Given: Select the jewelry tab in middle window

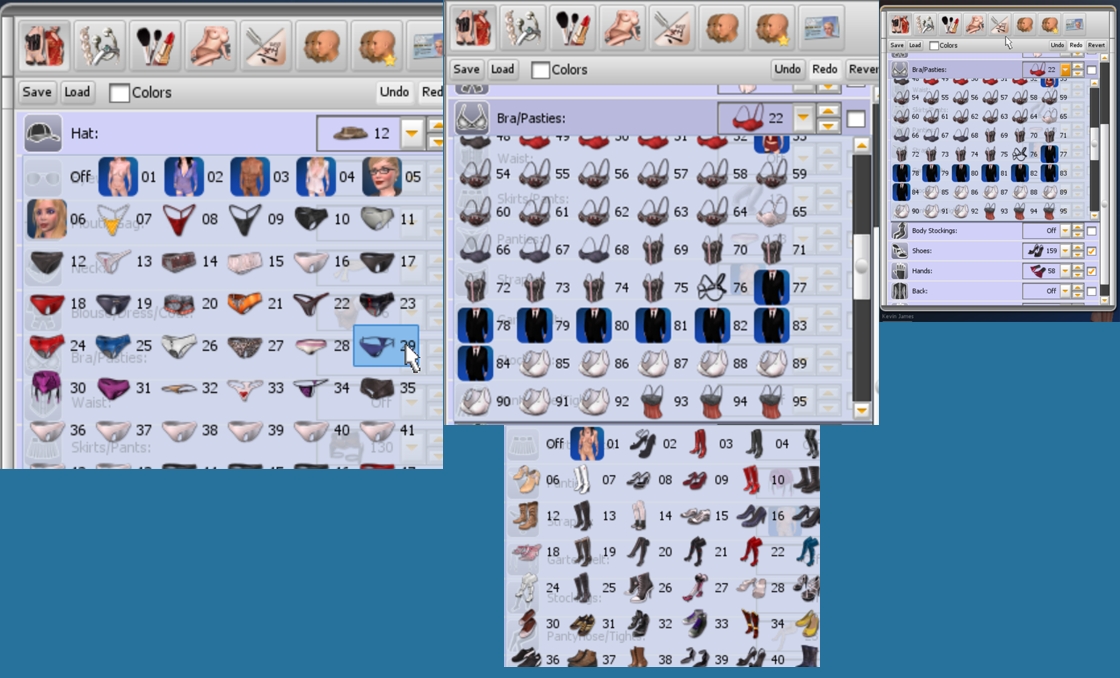Looking at the screenshot, I should click(523, 28).
